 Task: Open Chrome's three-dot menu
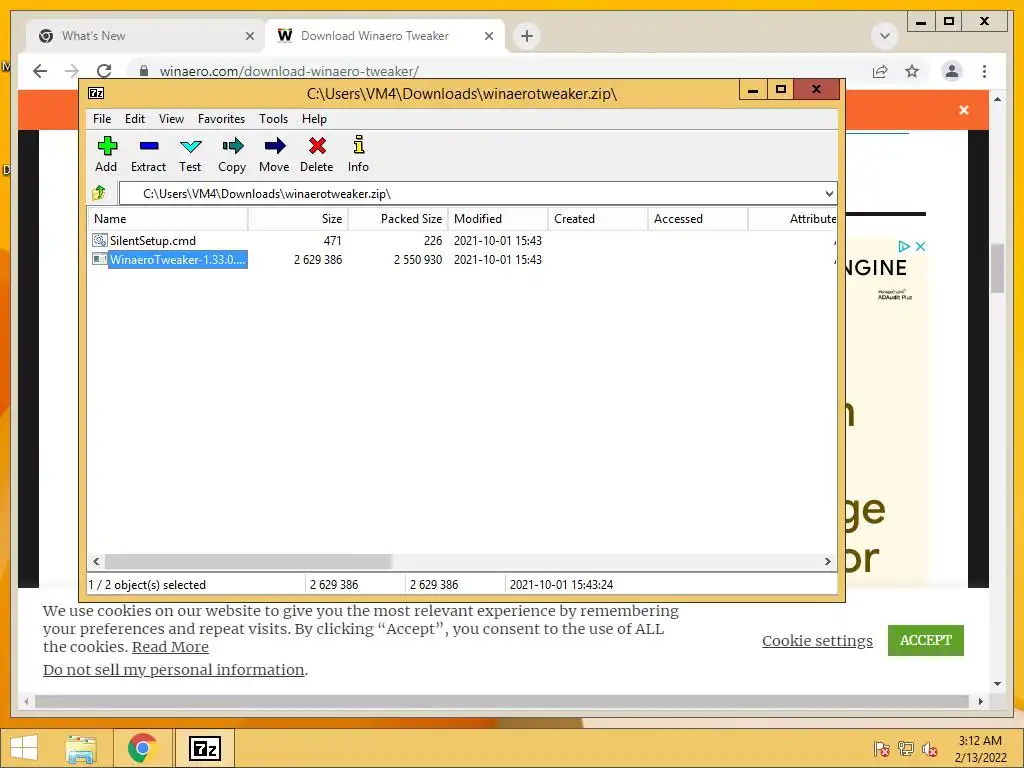coord(984,71)
